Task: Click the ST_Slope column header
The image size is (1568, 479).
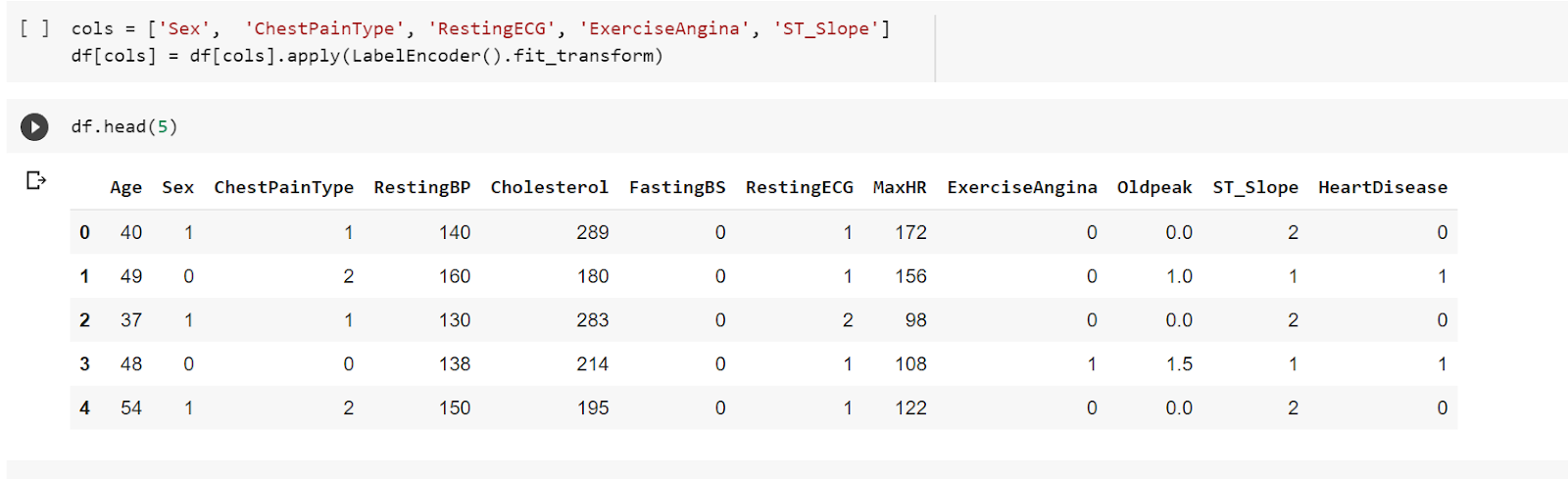Action: coord(1255,187)
